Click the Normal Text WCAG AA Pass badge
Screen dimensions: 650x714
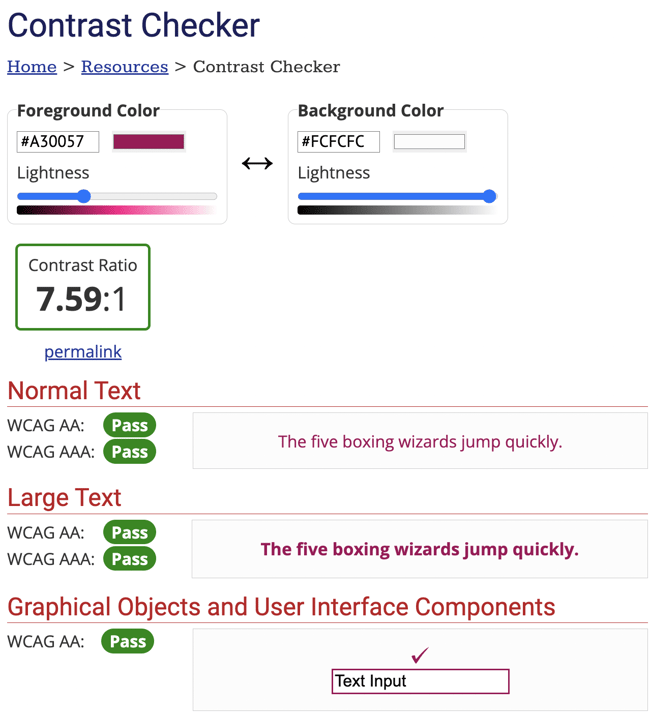pyautogui.click(x=129, y=425)
